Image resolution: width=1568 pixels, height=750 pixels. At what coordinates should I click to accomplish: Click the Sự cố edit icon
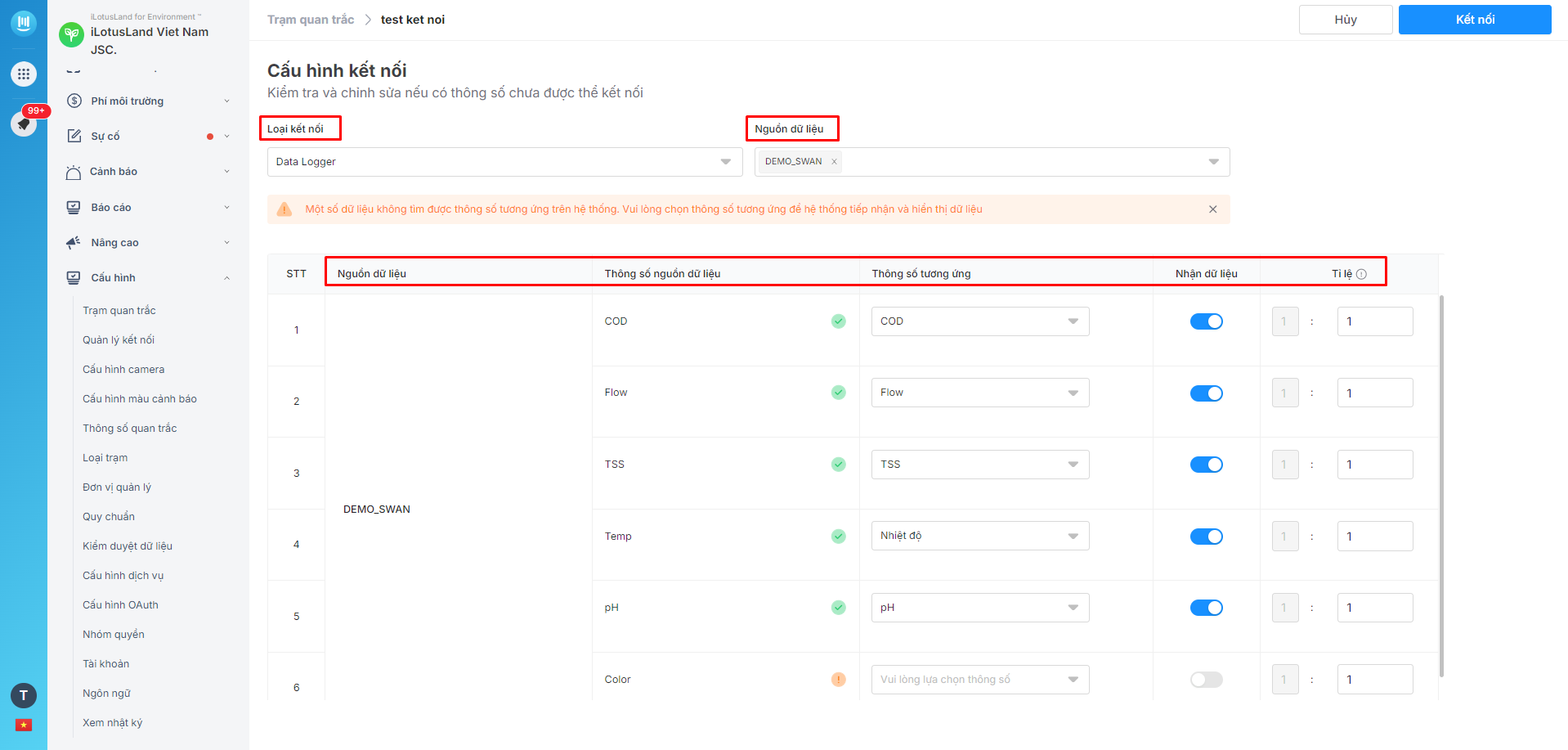(74, 136)
